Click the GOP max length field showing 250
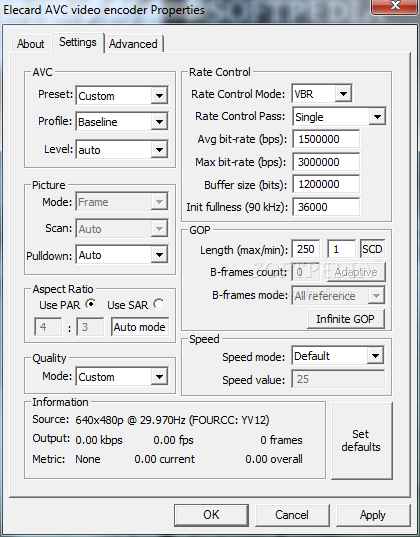The image size is (420, 537). point(306,249)
